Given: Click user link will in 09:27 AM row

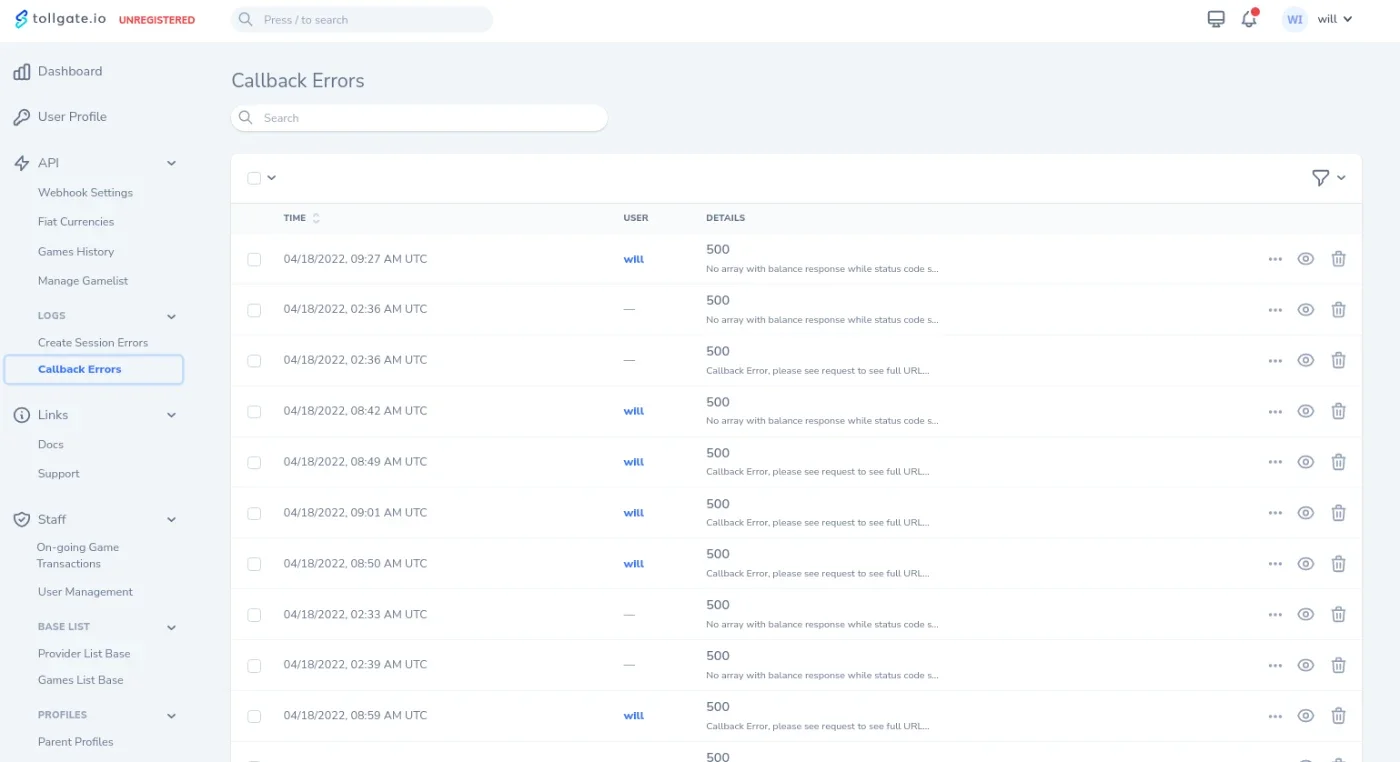Looking at the screenshot, I should 634,259.
